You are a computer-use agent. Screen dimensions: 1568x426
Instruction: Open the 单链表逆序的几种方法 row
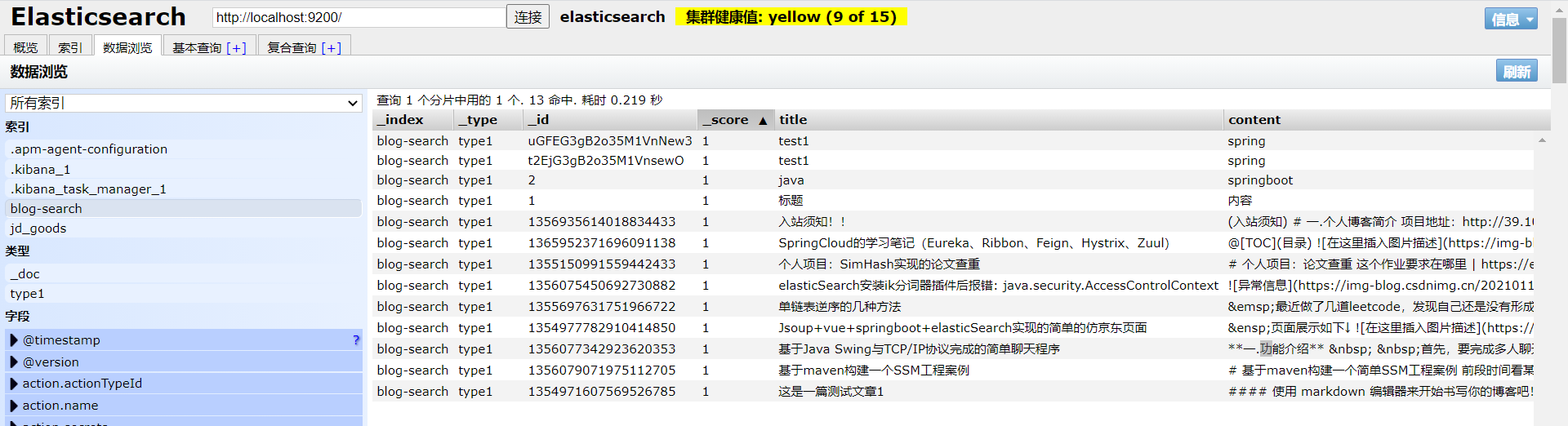pos(953,306)
